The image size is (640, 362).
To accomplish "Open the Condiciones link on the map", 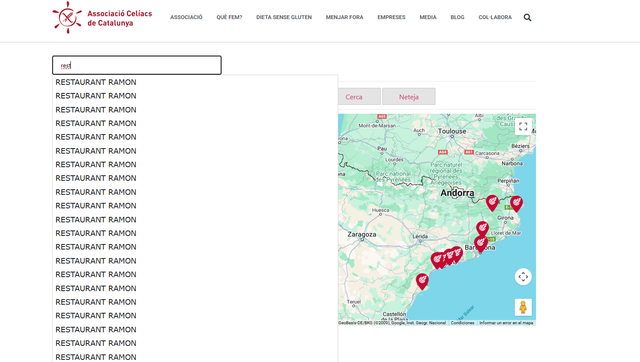I will (462, 323).
